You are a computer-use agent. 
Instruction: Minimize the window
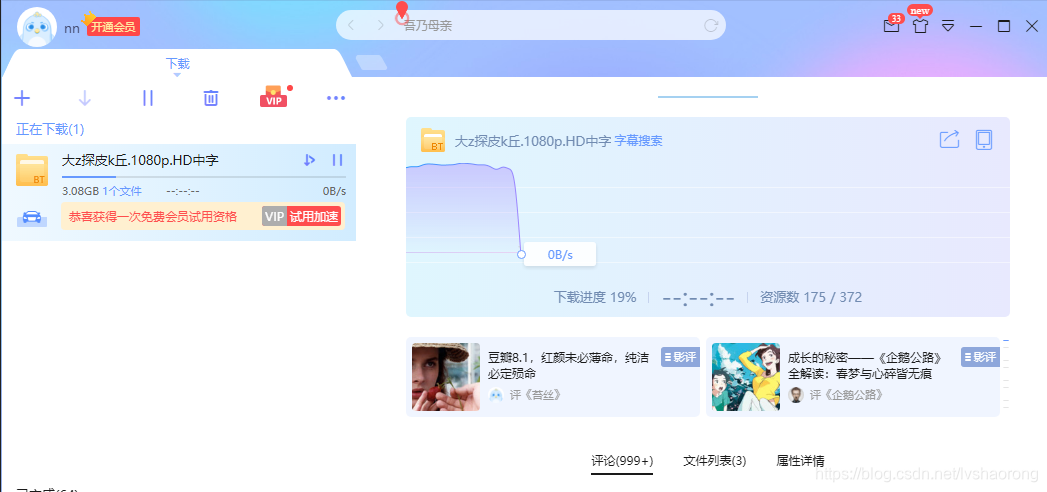click(x=976, y=26)
